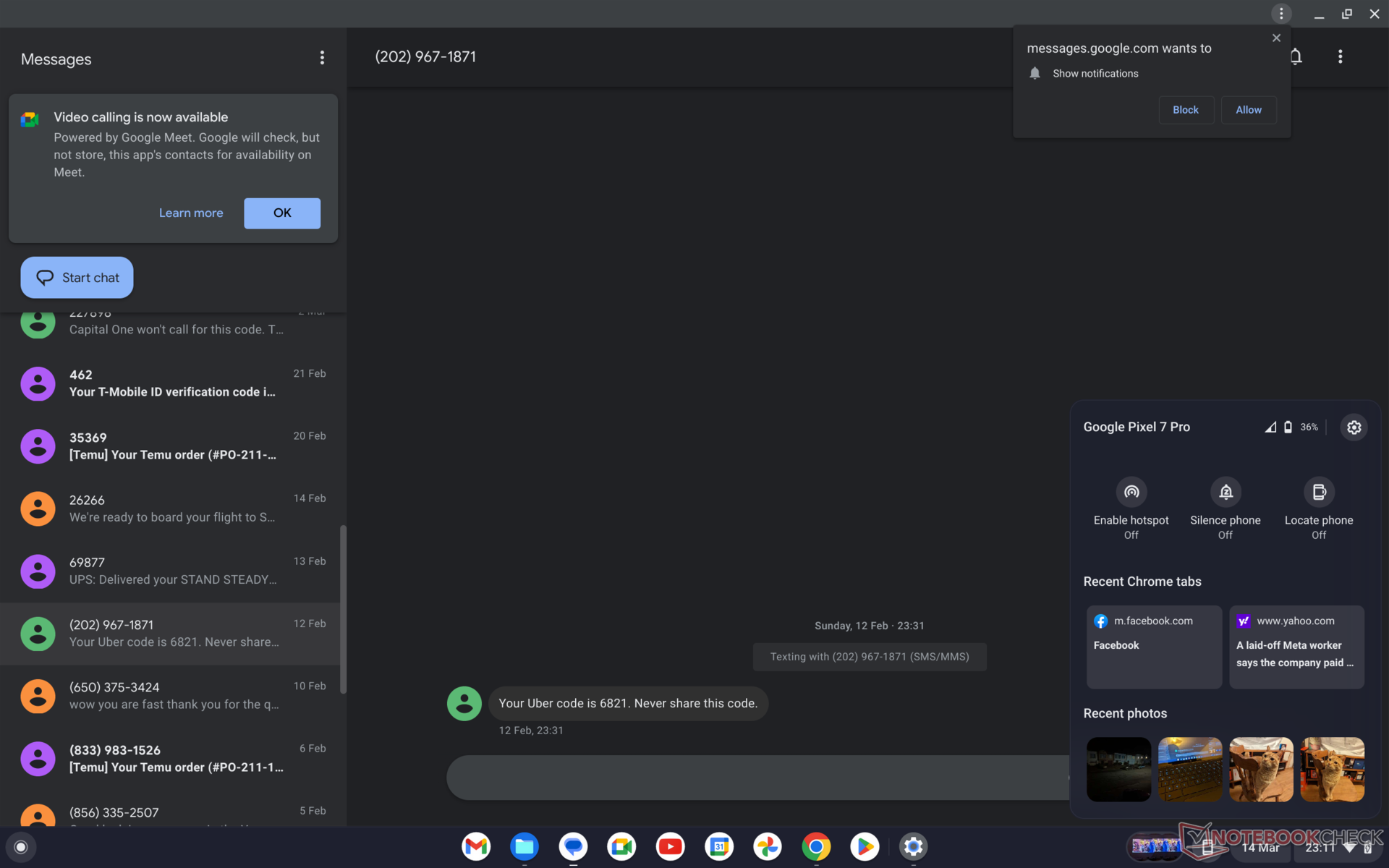Open recent Facebook Chrome tab
Image resolution: width=1389 pixels, height=868 pixels.
(1153, 646)
